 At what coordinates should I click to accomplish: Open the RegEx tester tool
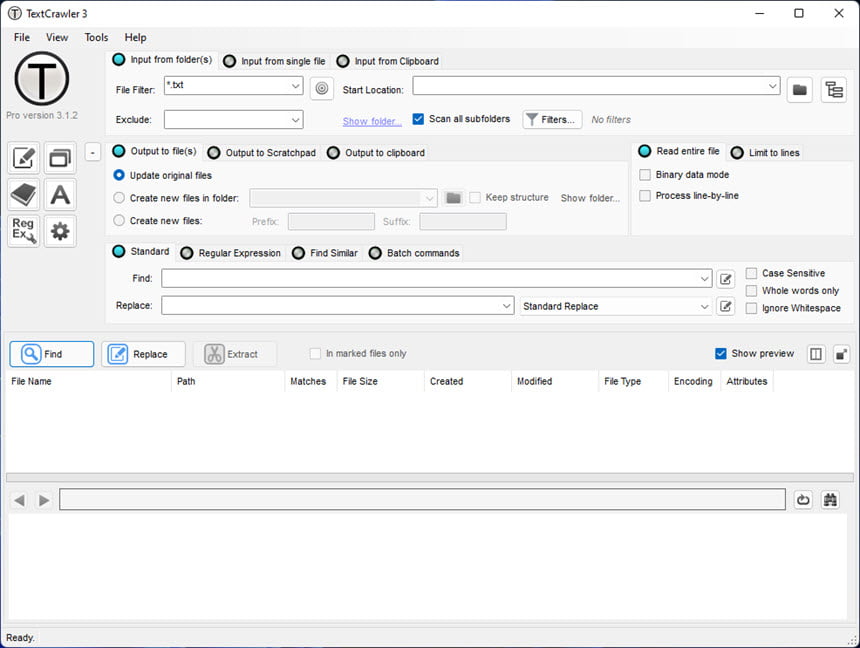(x=24, y=230)
